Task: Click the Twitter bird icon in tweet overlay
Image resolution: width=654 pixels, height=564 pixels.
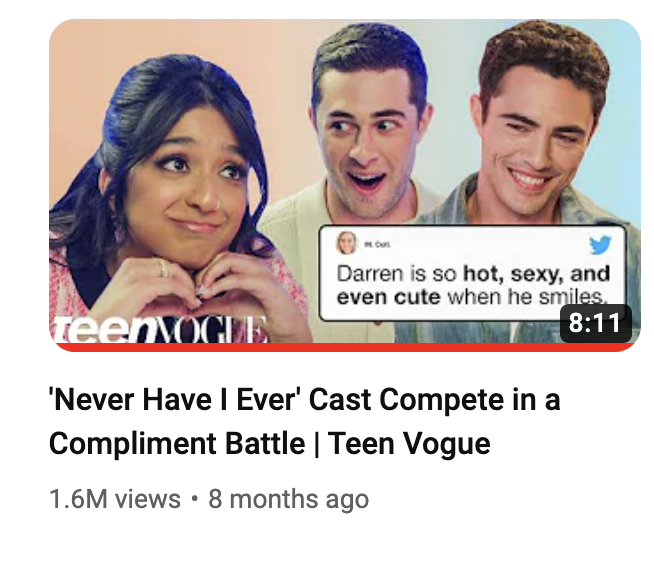Action: (x=600, y=244)
